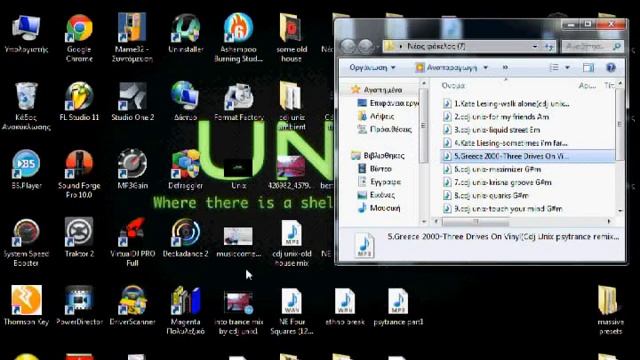This screenshot has width=640, height=360.
Task: Select Documents (Έγγραφα) library
Action: [x=379, y=182]
